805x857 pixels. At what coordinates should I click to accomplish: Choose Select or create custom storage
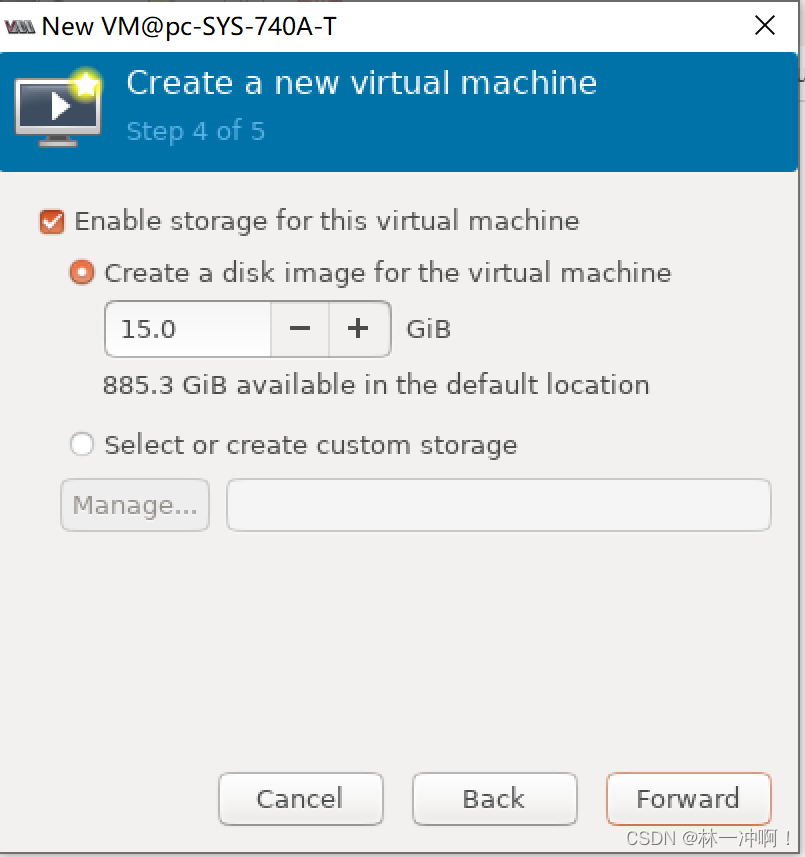pyautogui.click(x=82, y=444)
